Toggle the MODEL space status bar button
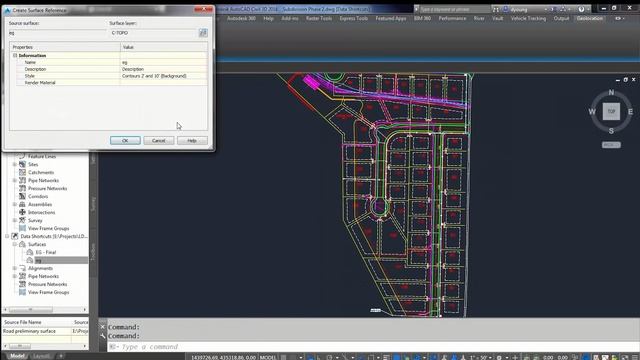 pos(268,357)
